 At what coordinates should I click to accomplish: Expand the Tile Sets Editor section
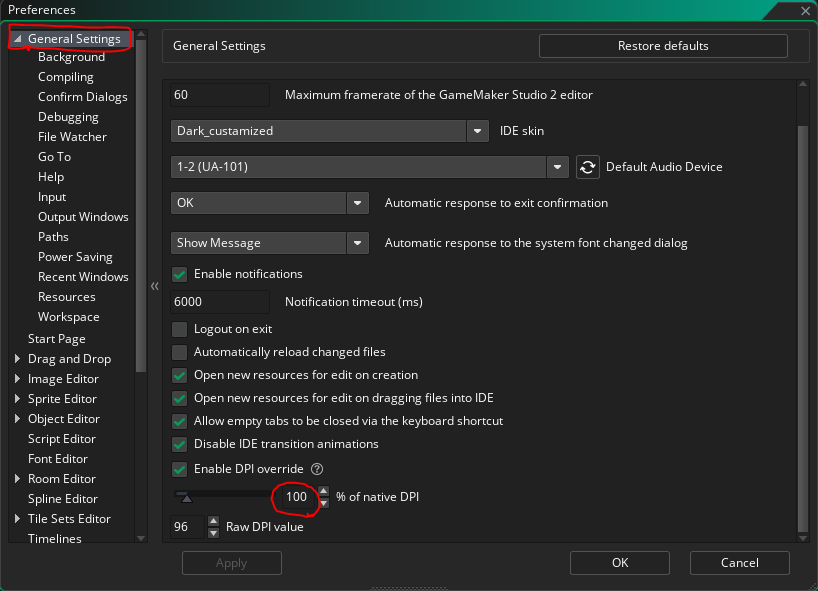click(17, 519)
